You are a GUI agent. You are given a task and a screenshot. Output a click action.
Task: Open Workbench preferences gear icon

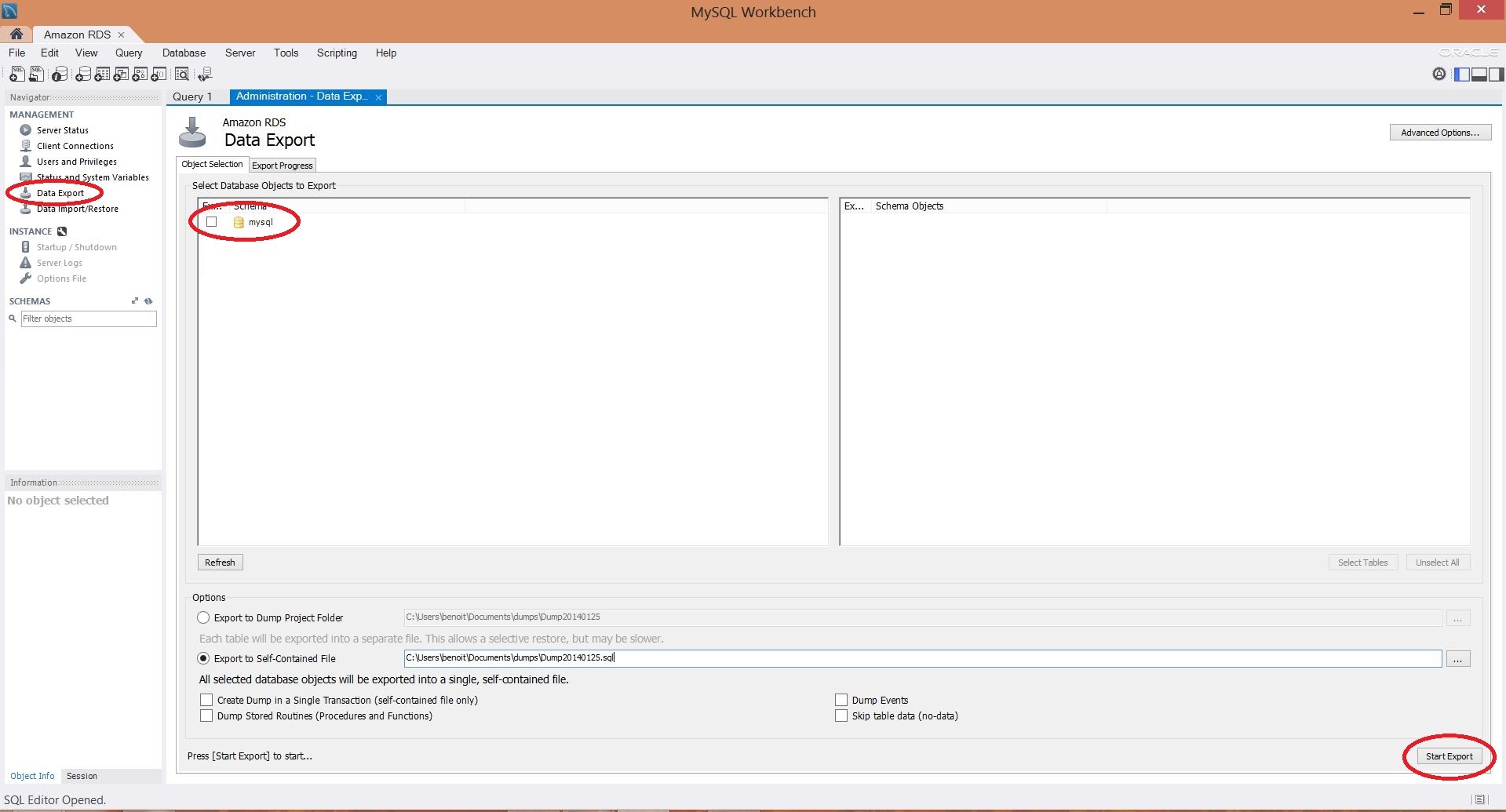click(1439, 74)
